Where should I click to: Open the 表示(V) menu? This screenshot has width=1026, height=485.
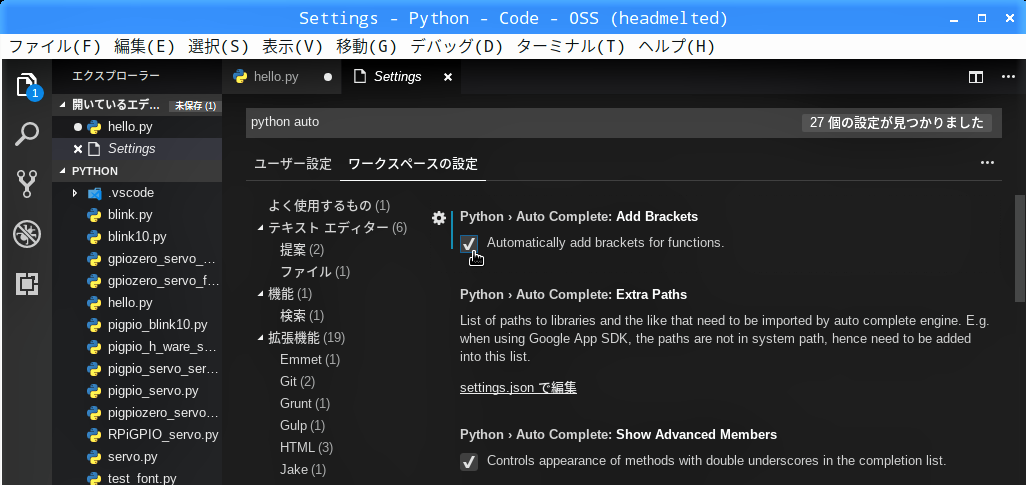292,46
